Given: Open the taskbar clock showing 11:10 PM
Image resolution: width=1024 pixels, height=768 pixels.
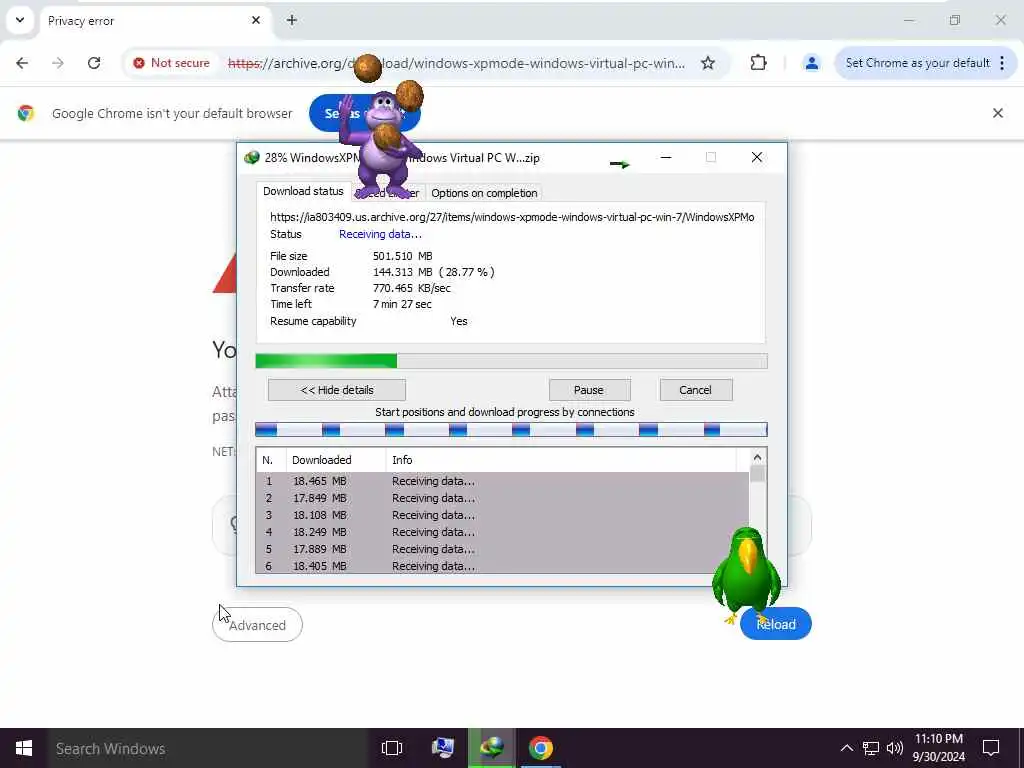Looking at the screenshot, I should (938, 748).
